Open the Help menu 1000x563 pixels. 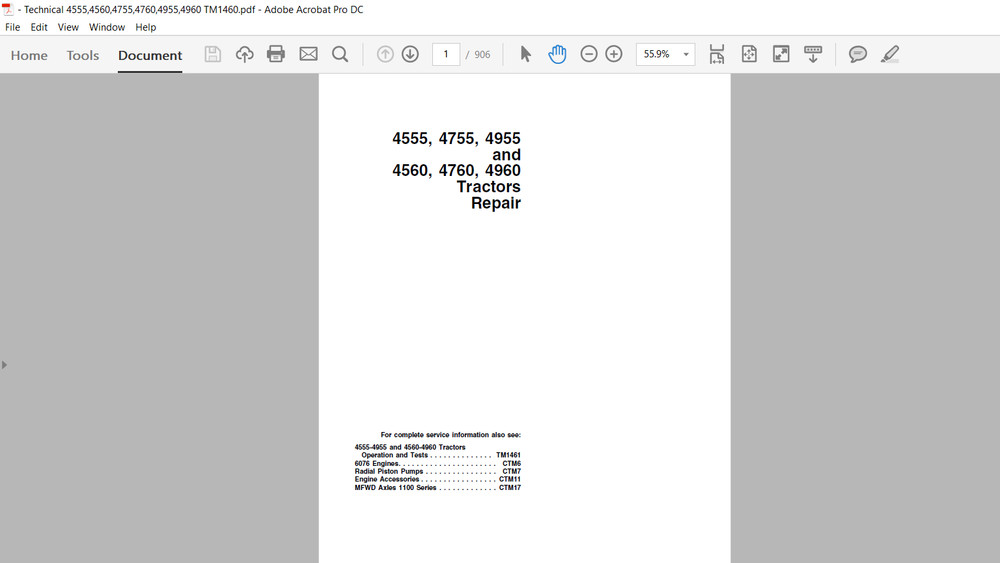tap(145, 27)
